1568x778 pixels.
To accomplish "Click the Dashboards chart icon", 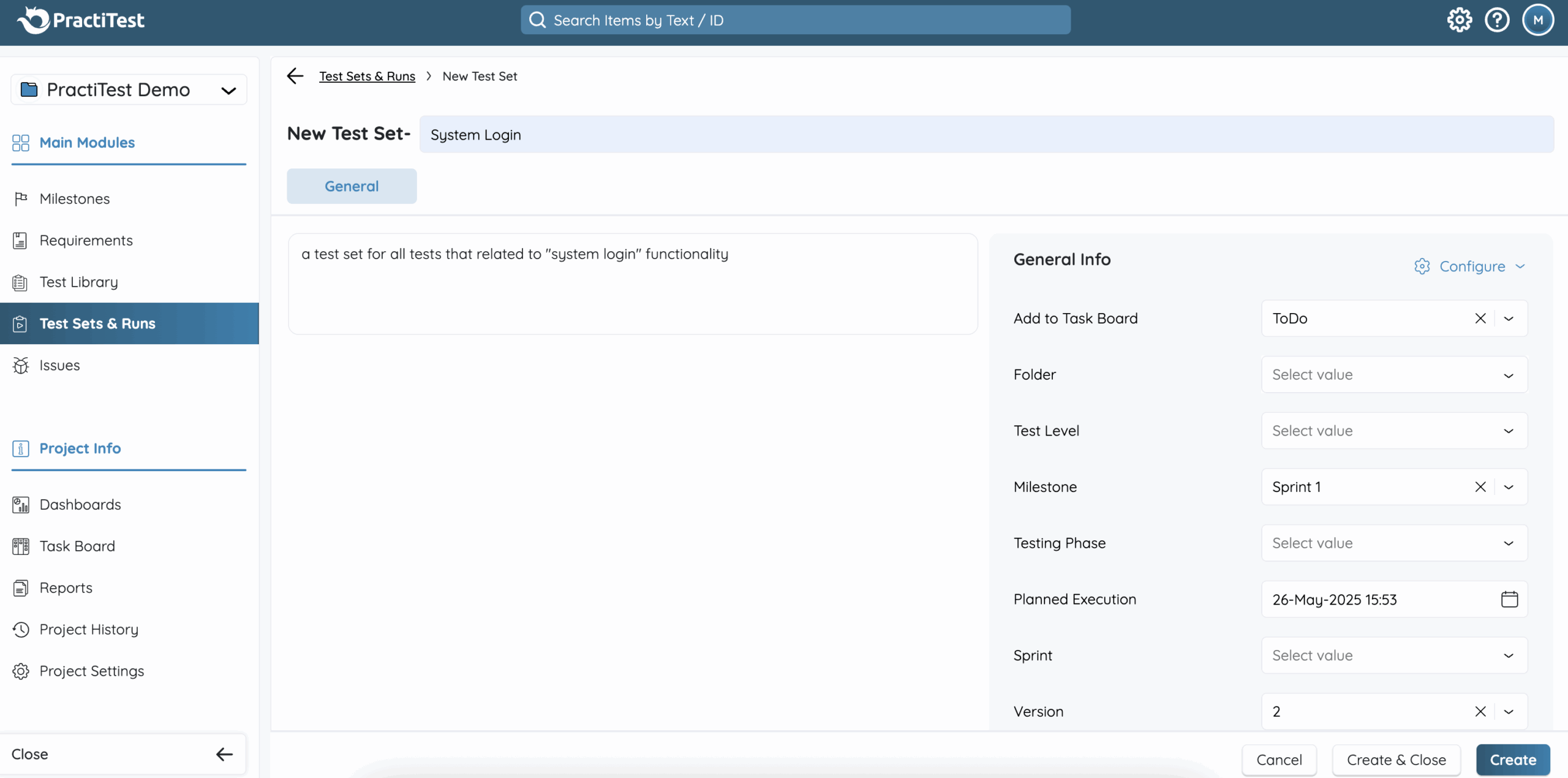I will pos(21,505).
